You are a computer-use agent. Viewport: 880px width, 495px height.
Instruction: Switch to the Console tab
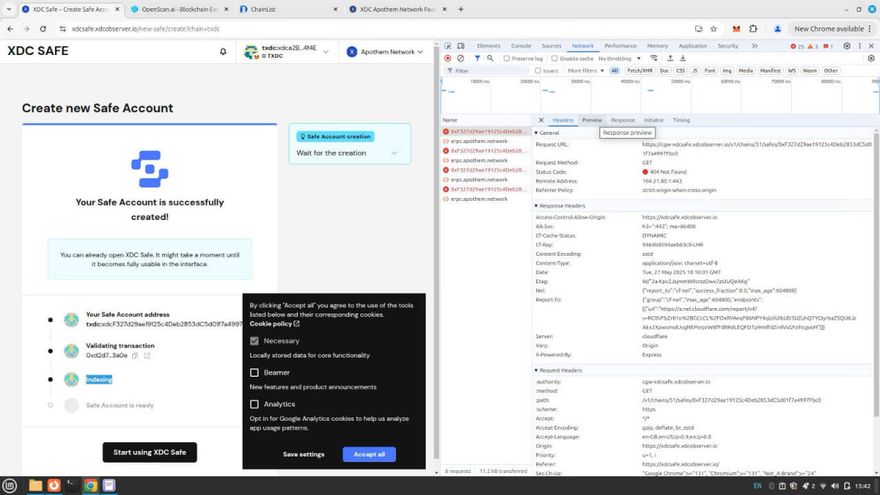pos(521,46)
